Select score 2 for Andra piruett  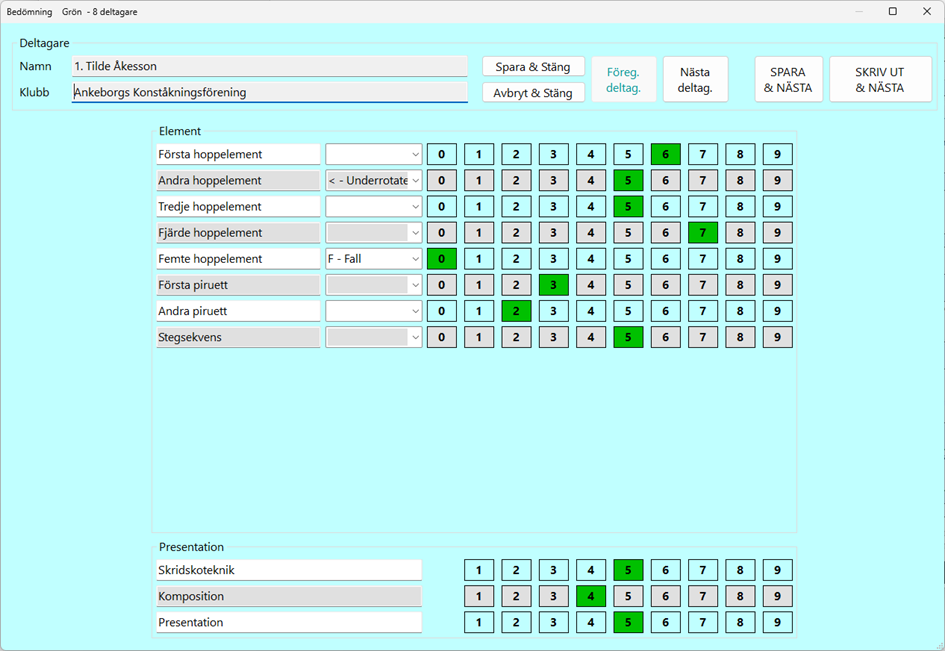tap(516, 311)
